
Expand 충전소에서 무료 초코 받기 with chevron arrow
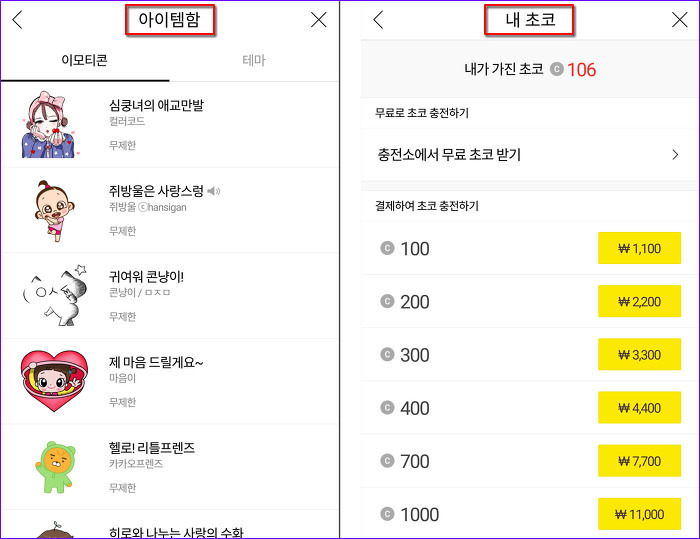675,155
